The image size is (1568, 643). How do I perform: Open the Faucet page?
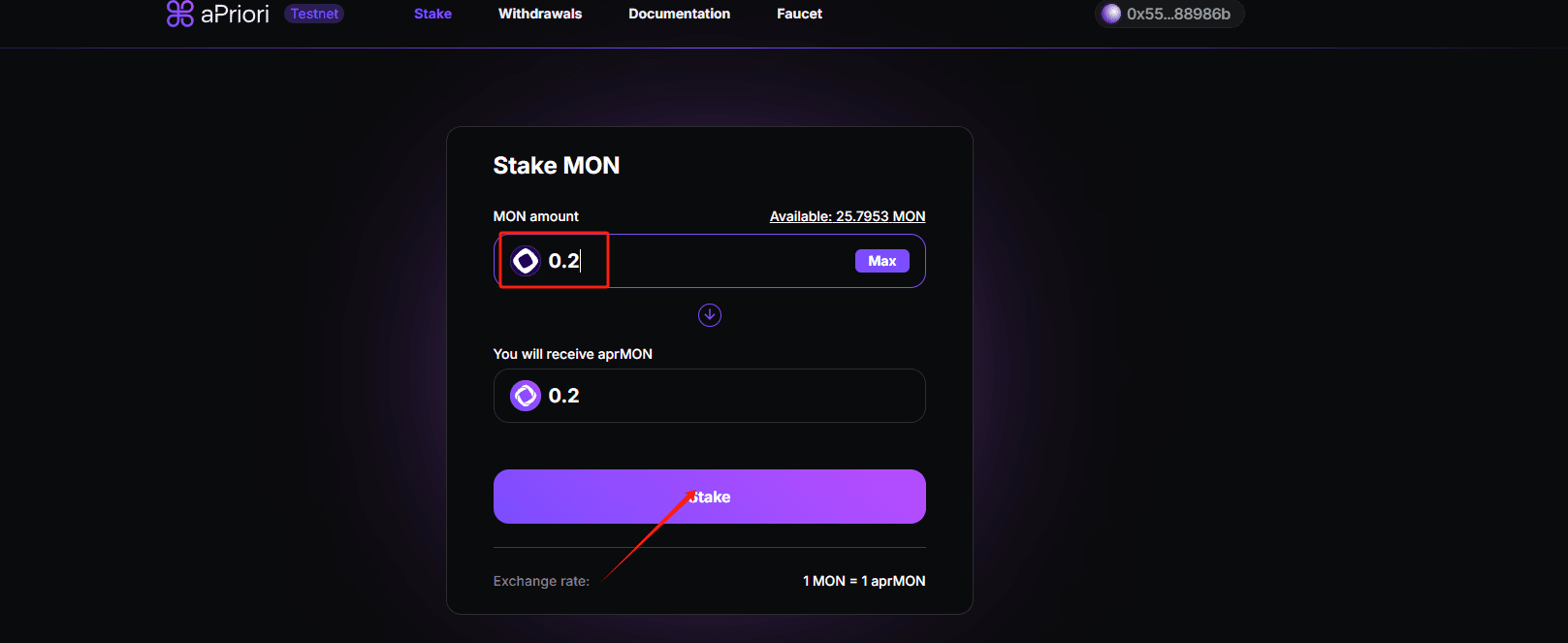(799, 14)
